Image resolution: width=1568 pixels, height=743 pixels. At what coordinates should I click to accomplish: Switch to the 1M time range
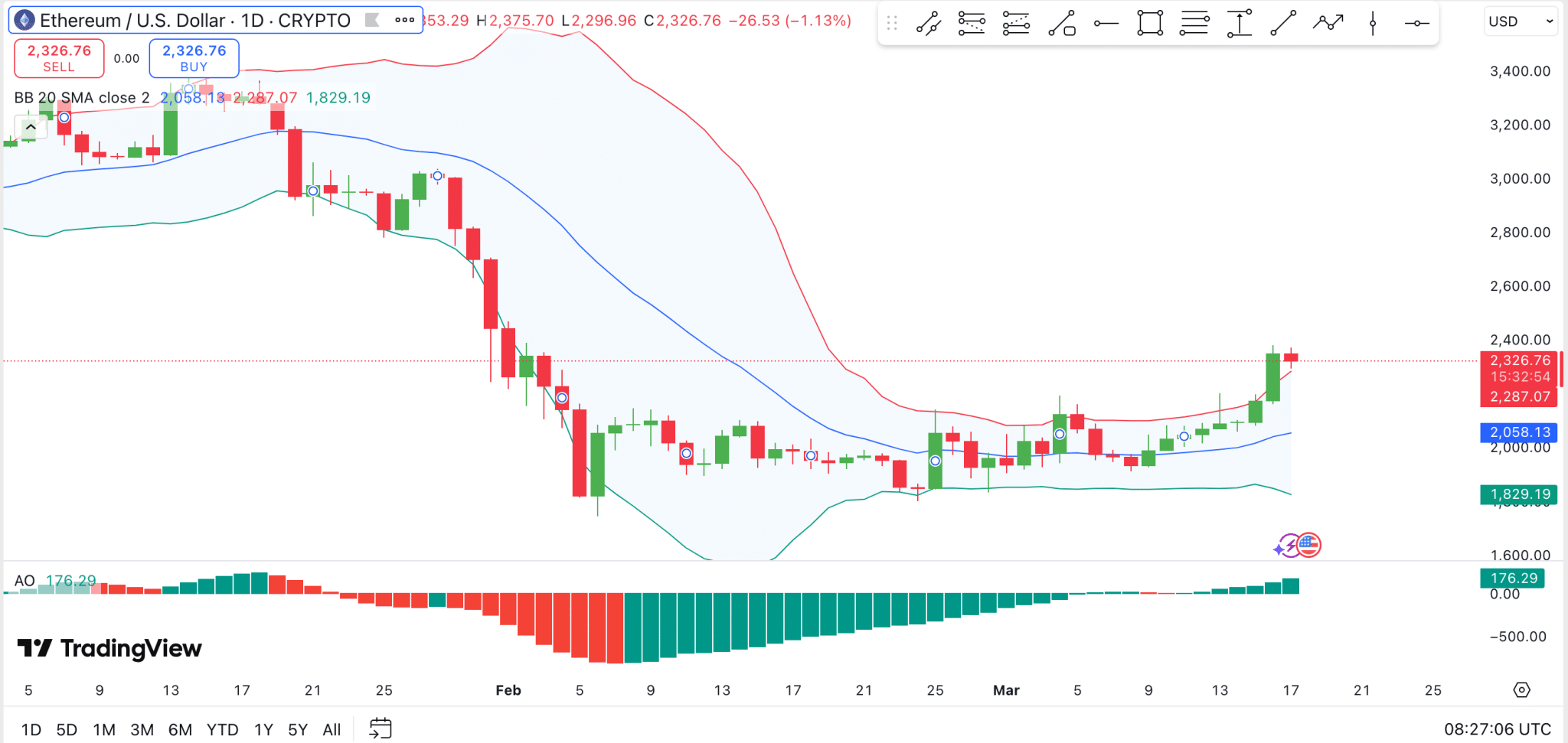click(104, 730)
